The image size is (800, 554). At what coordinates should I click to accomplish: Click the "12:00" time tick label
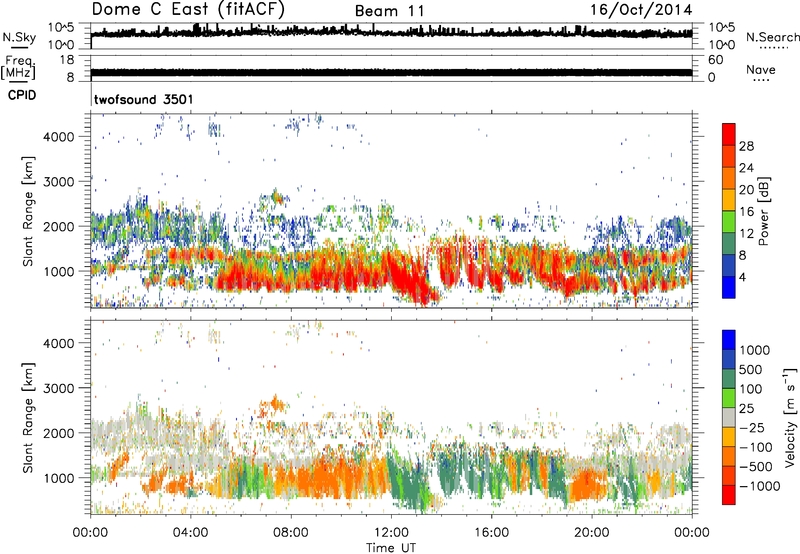391,533
